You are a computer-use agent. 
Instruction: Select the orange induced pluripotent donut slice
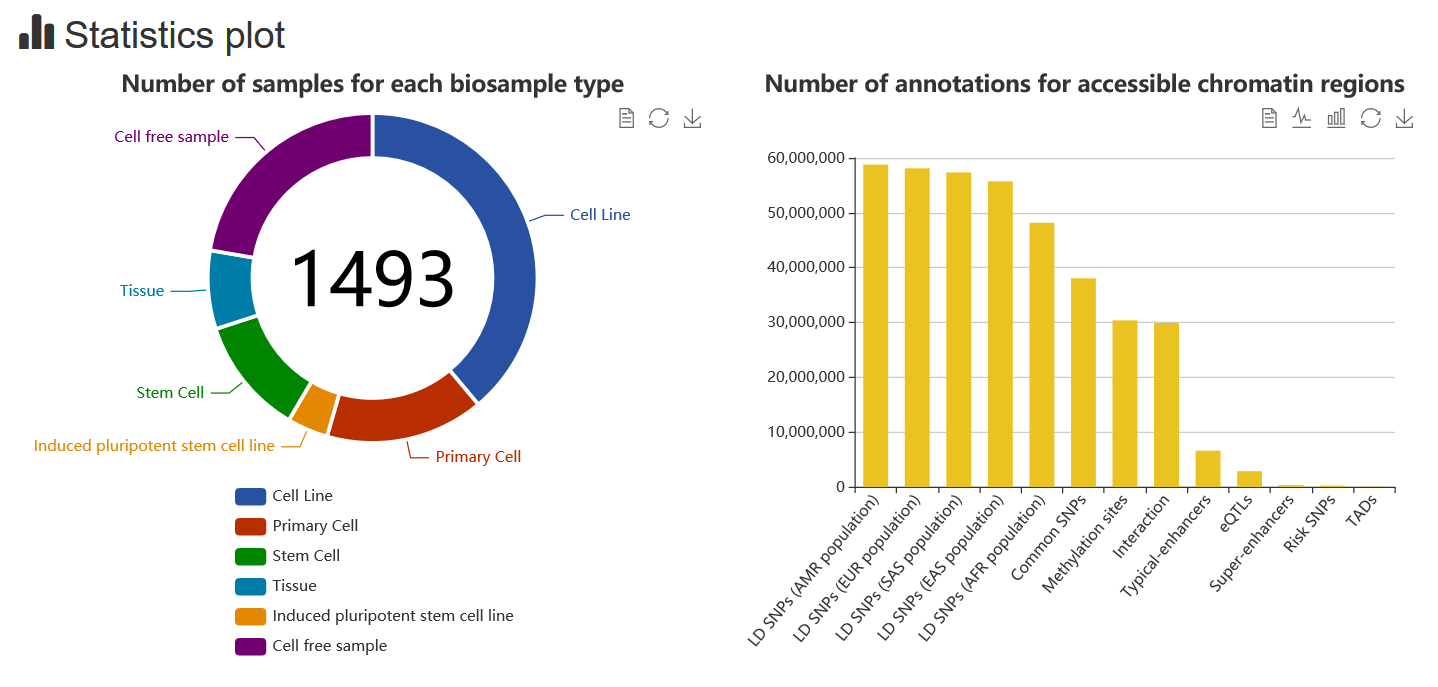tap(318, 408)
